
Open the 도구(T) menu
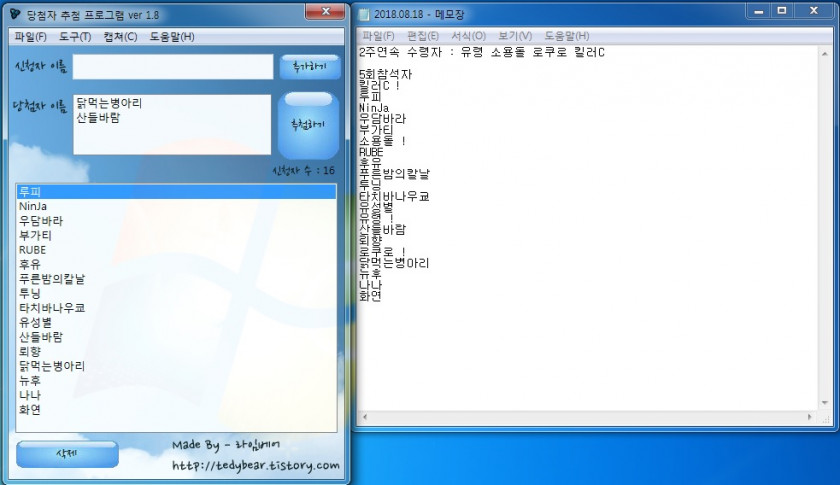tap(75, 37)
